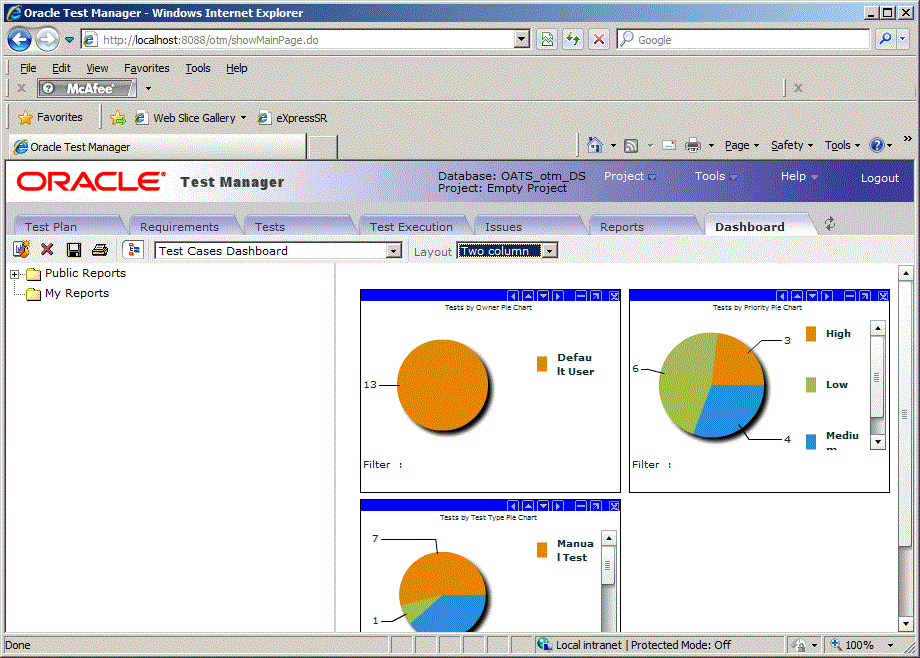Restore the Tests by Owner panel
Screen dimensions: 920x658
pyautogui.click(x=596, y=296)
